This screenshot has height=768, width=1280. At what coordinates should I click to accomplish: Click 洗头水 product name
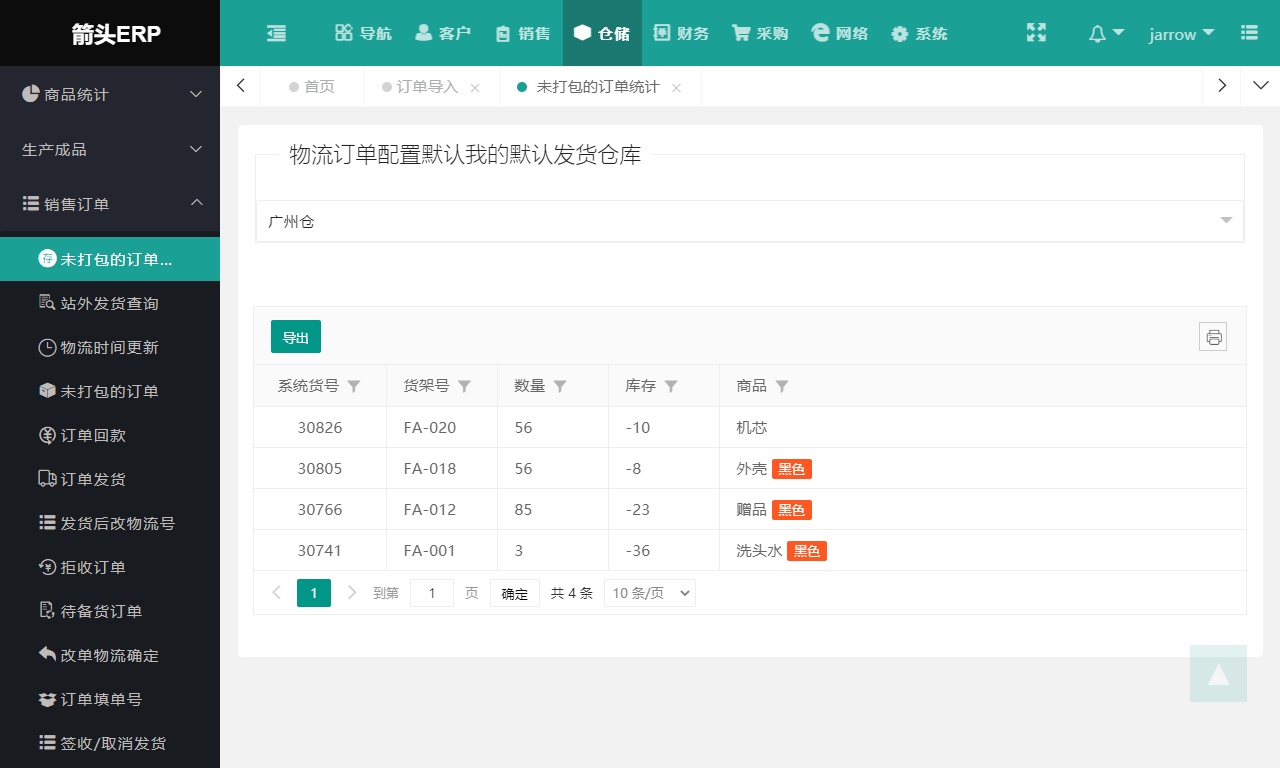759,551
